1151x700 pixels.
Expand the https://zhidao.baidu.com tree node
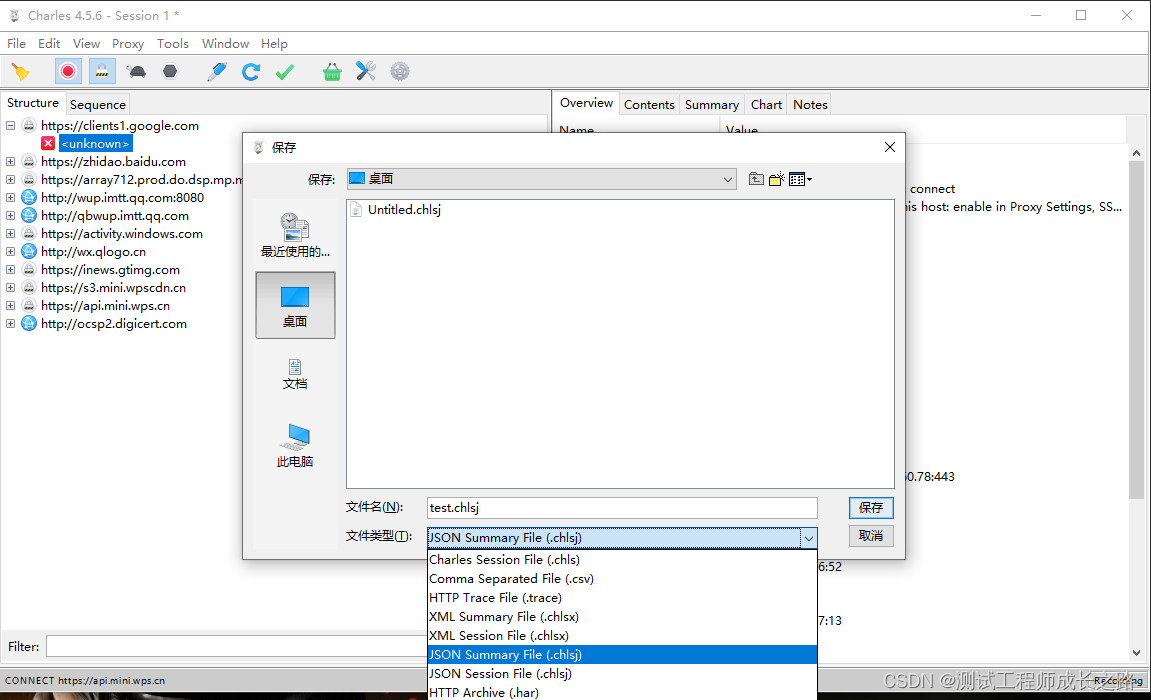10,161
